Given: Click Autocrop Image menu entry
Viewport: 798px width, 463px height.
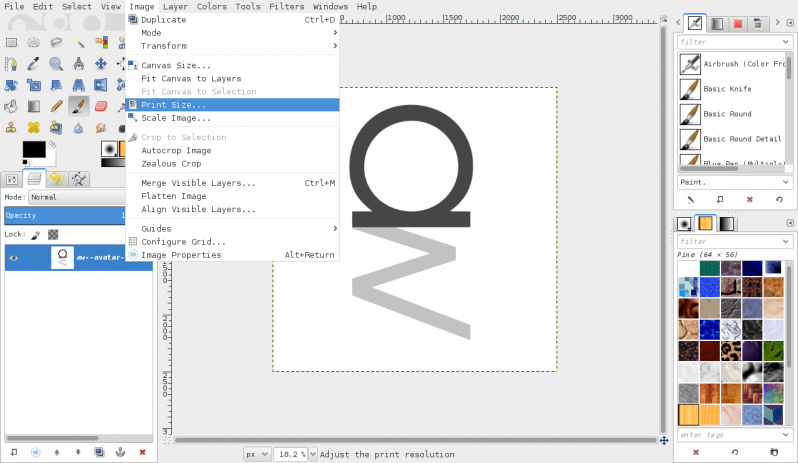Looking at the screenshot, I should click(x=233, y=151).
